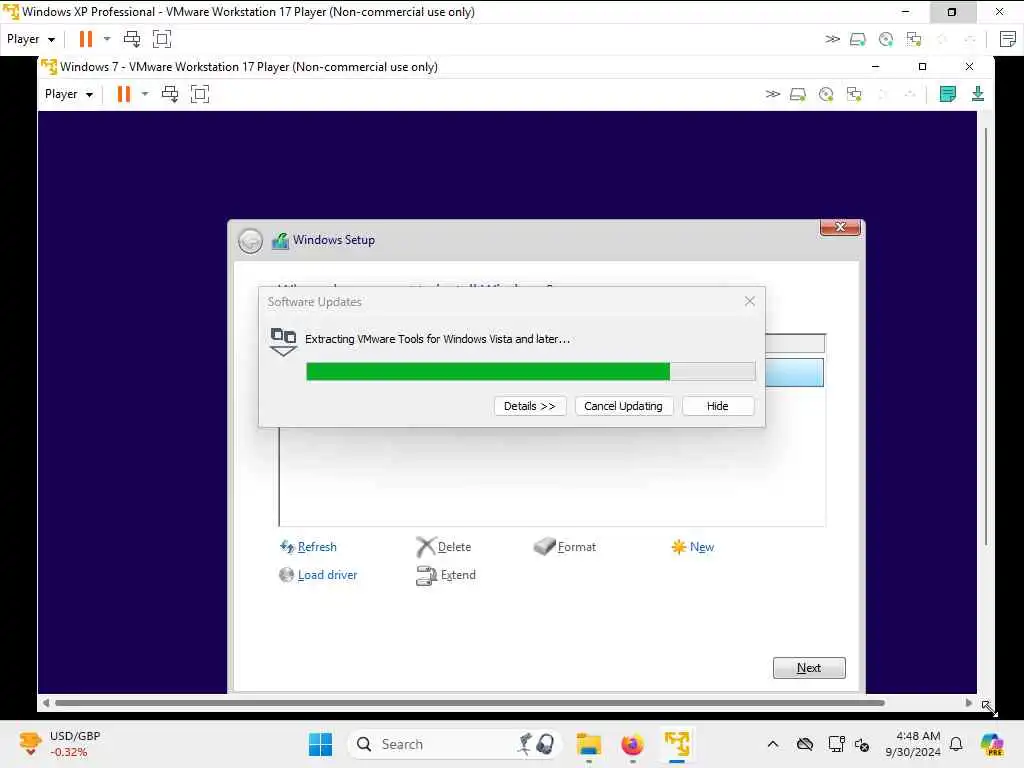Open the Player menu in the Windows XP Professional window

pyautogui.click(x=31, y=39)
